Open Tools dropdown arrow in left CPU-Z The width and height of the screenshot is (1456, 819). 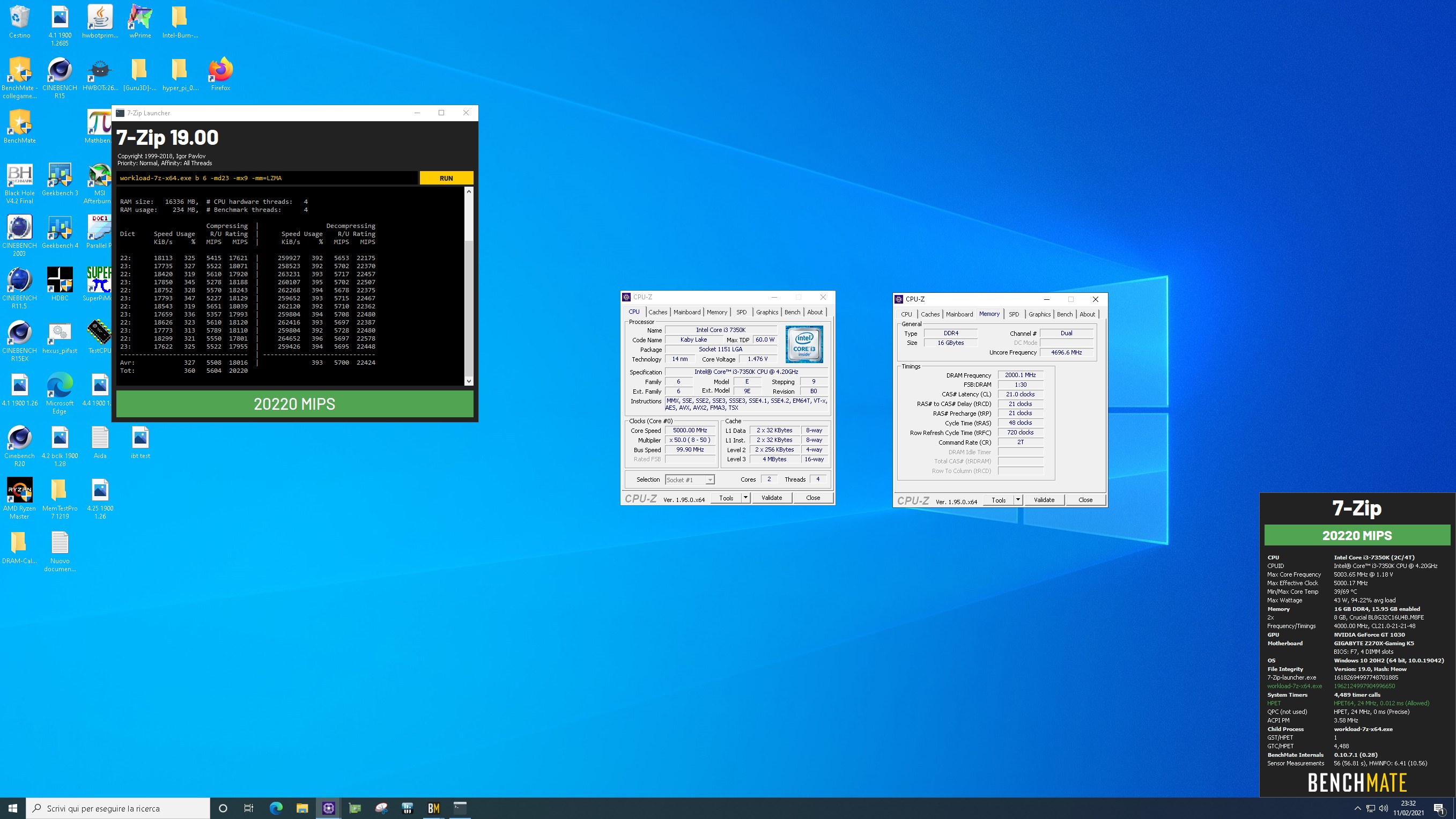745,498
